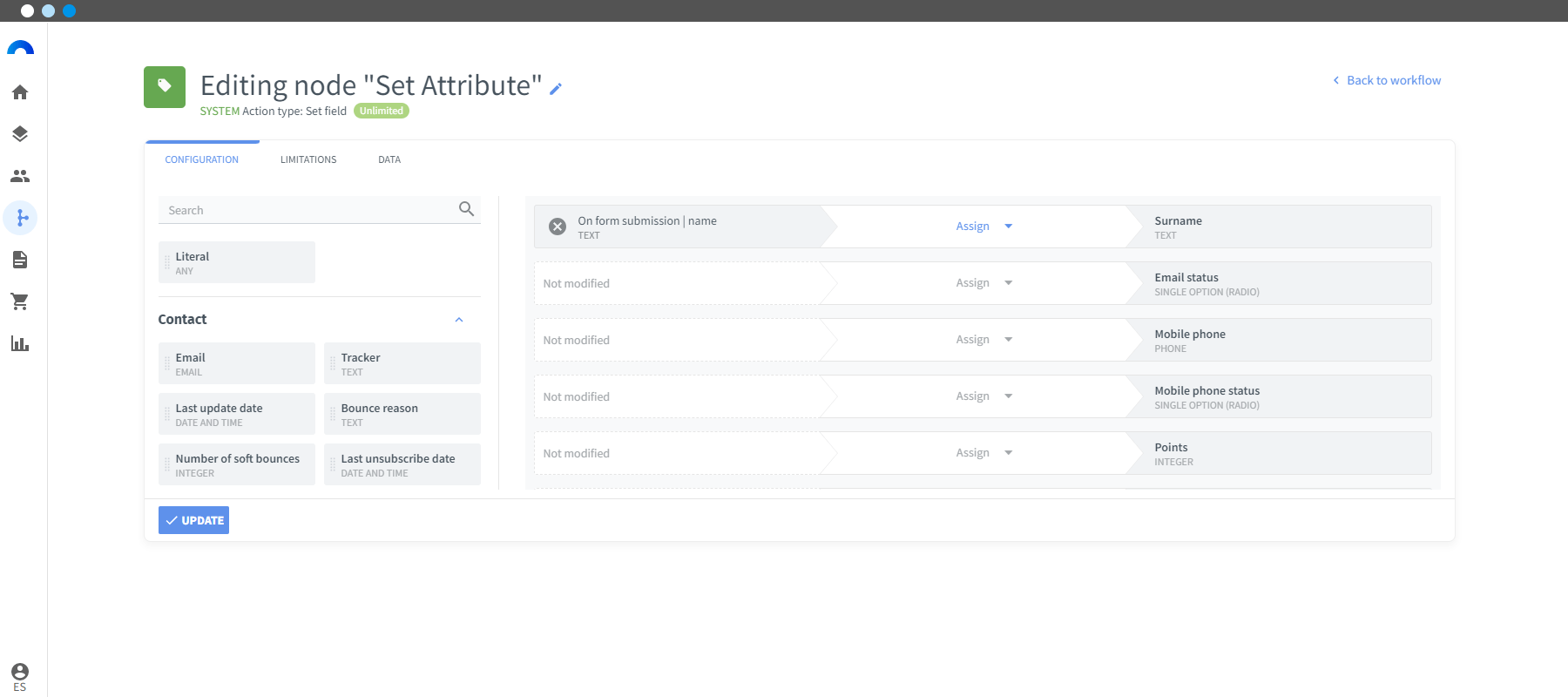This screenshot has height=697, width=1568.
Task: Open the Assign dropdown for Points
Action: point(984,453)
